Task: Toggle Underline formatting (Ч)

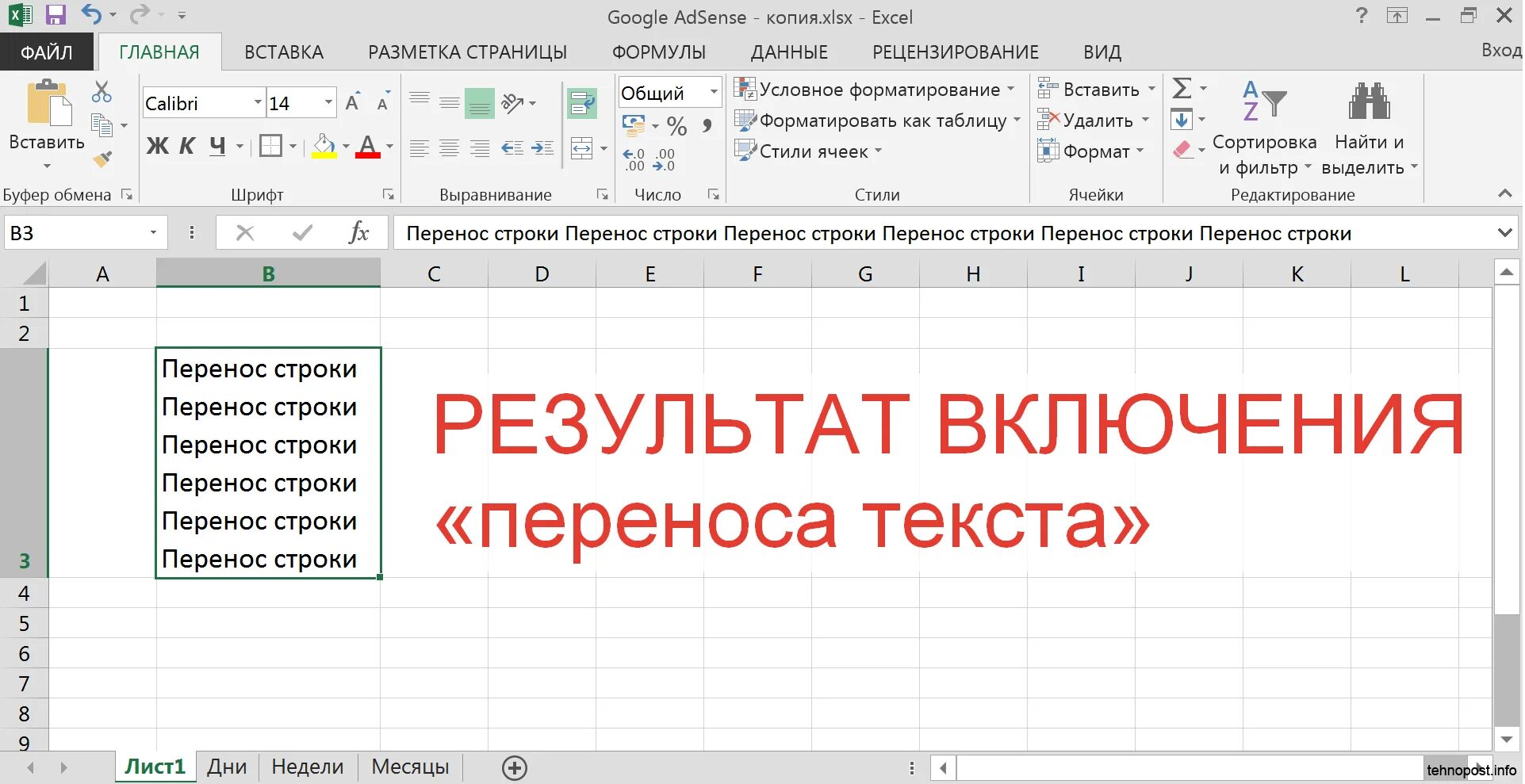Action: tap(217, 146)
